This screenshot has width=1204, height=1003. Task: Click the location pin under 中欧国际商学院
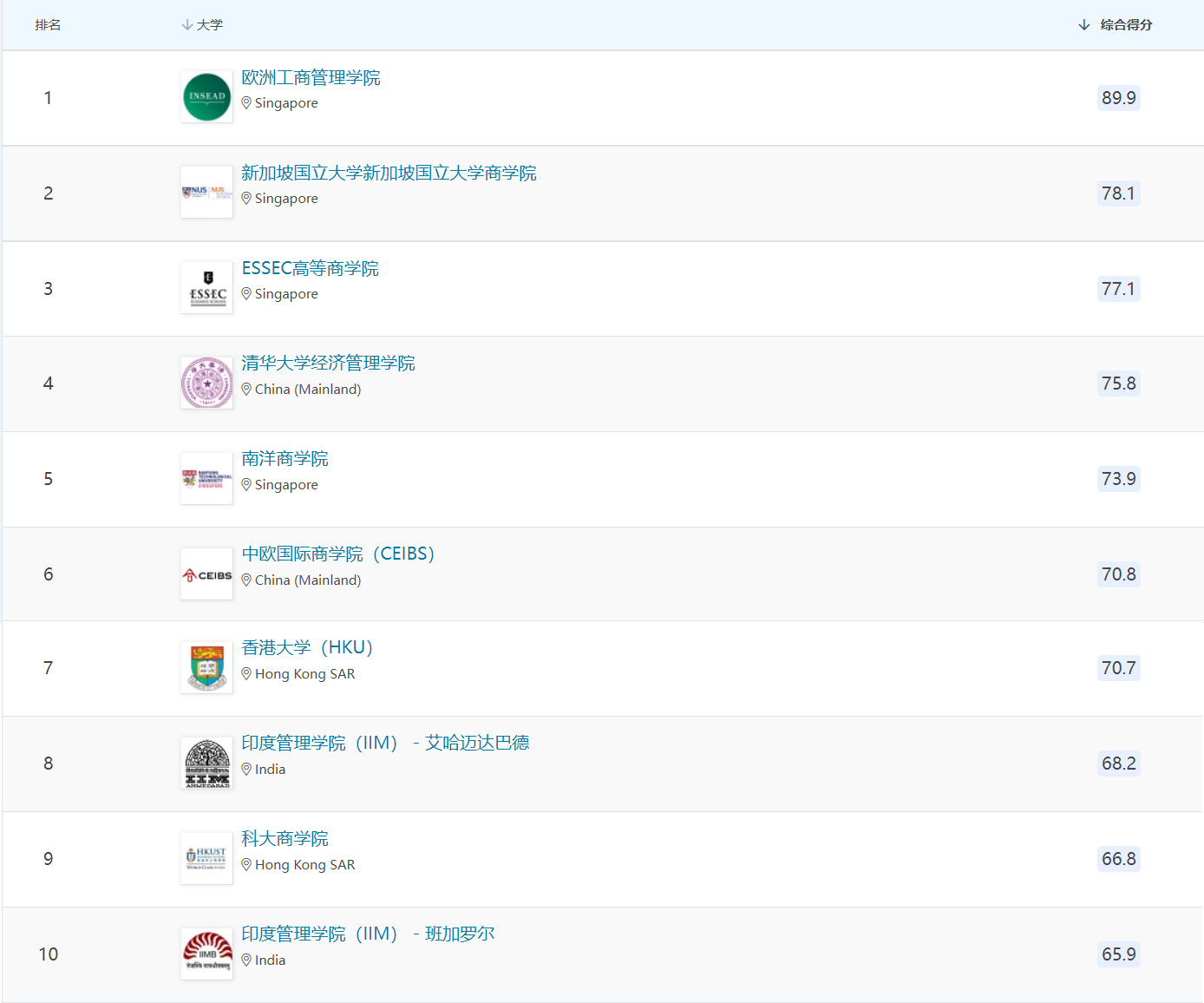(246, 580)
